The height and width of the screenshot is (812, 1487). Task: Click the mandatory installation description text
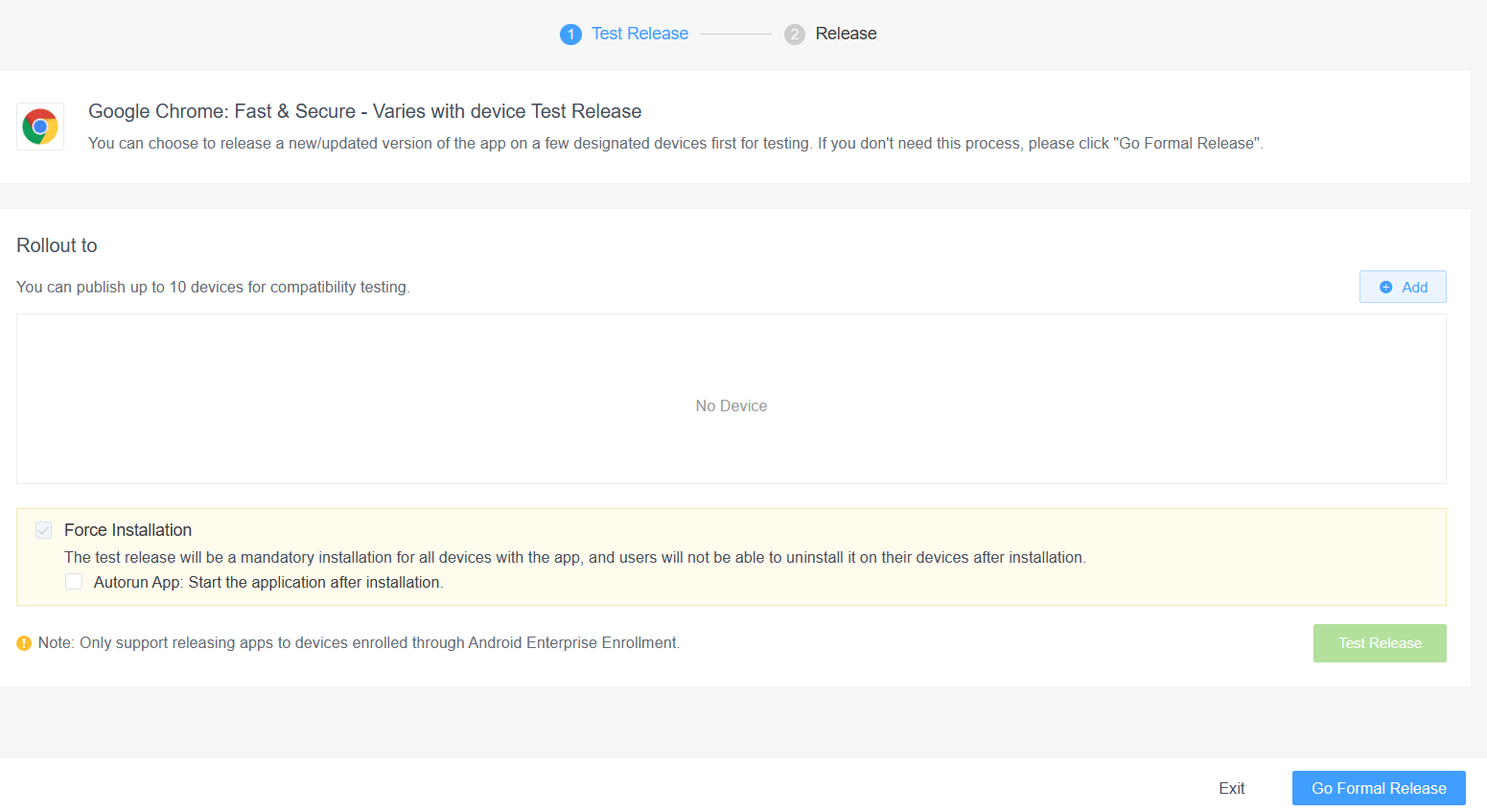[575, 557]
